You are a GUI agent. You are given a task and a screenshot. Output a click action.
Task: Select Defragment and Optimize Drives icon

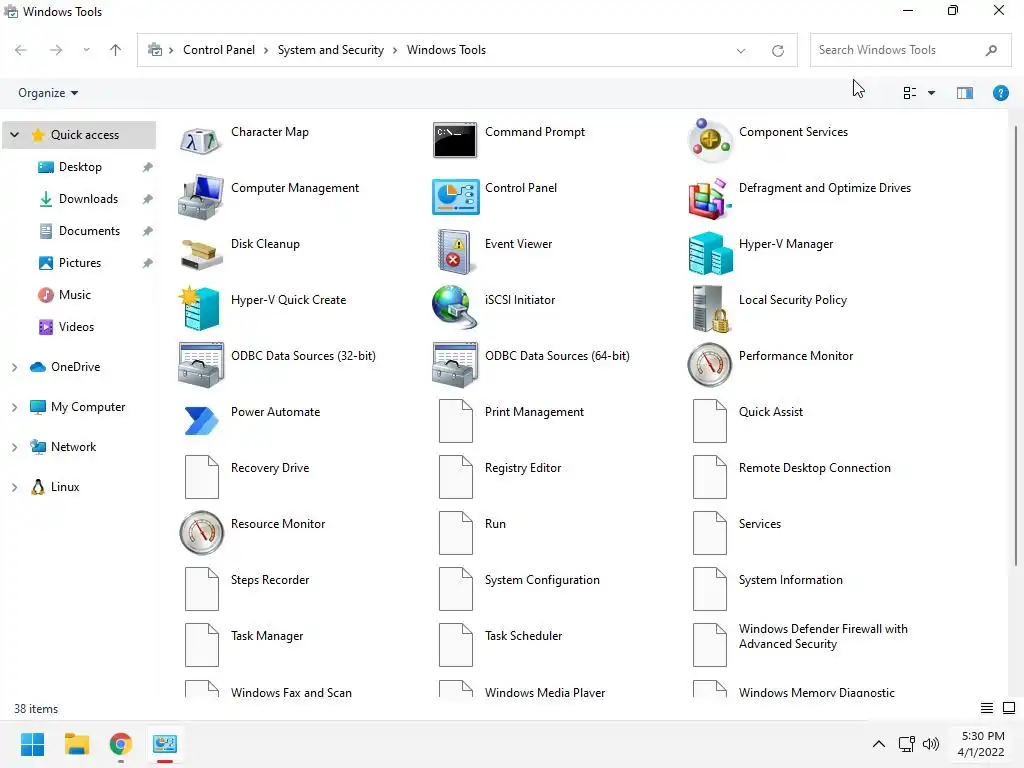pyautogui.click(x=709, y=198)
